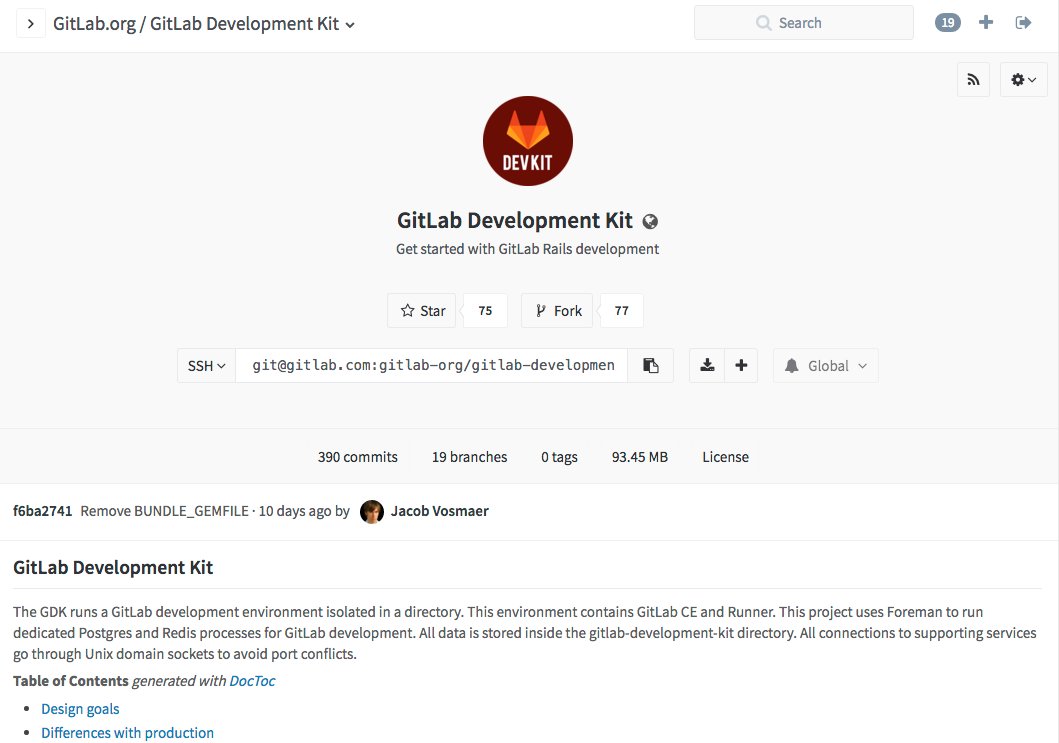Open the todos counter badge showing 19
Viewport: 1059px width, 743px height.
tap(948, 23)
